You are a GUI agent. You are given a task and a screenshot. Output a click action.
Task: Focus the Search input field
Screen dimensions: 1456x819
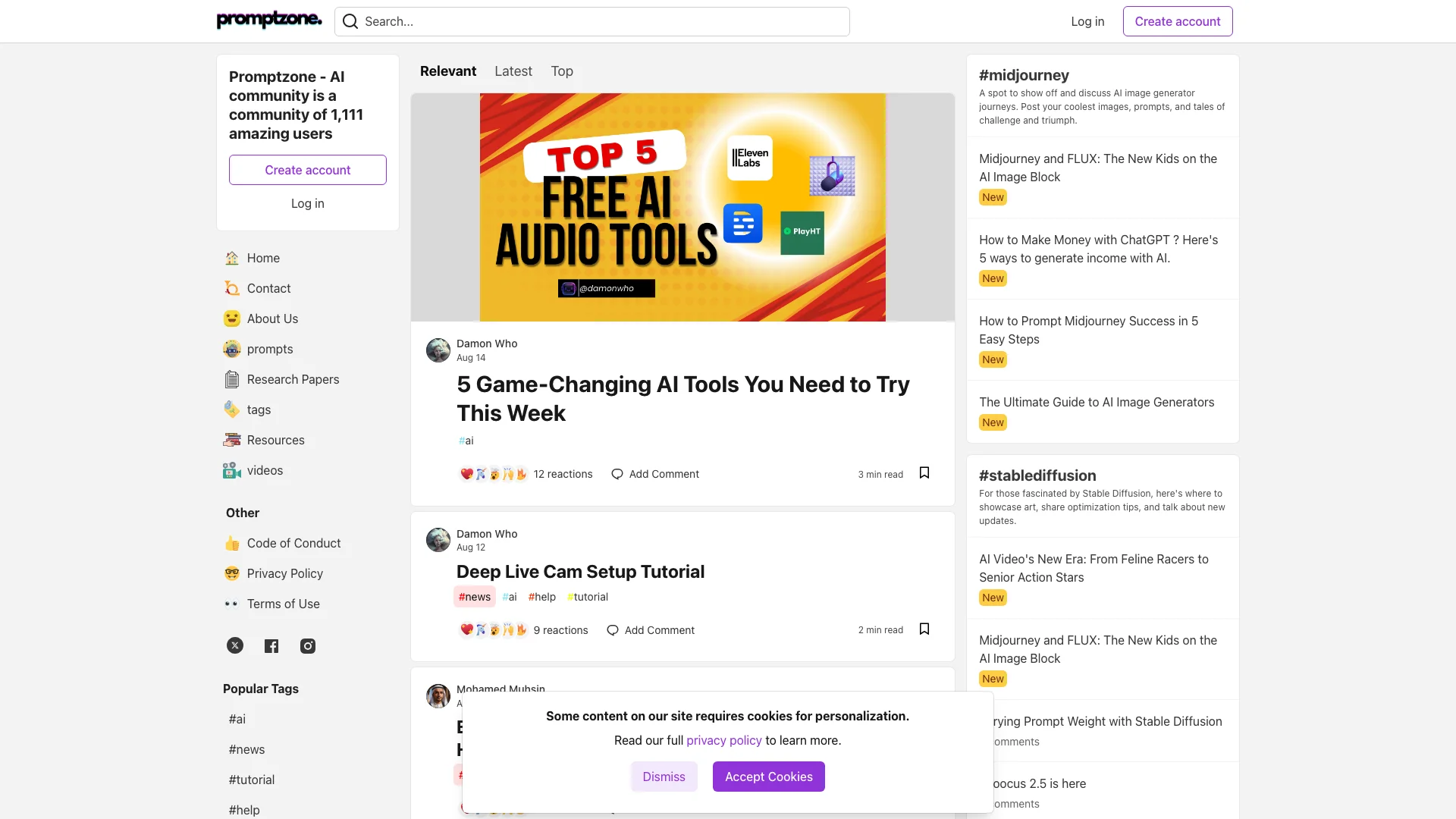592,21
